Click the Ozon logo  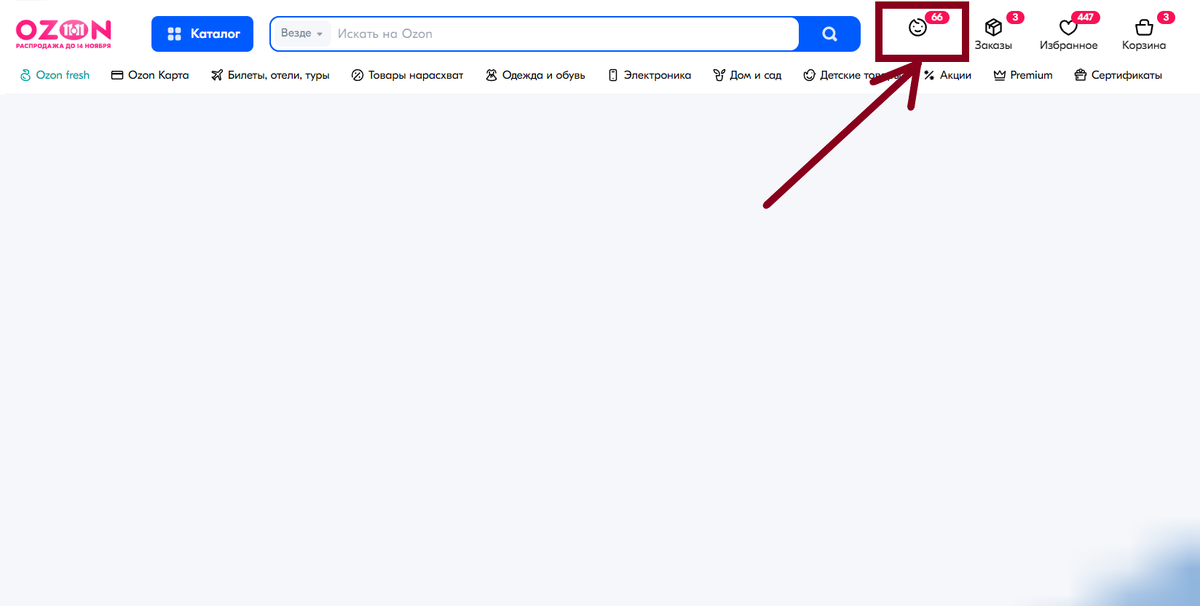tap(64, 34)
